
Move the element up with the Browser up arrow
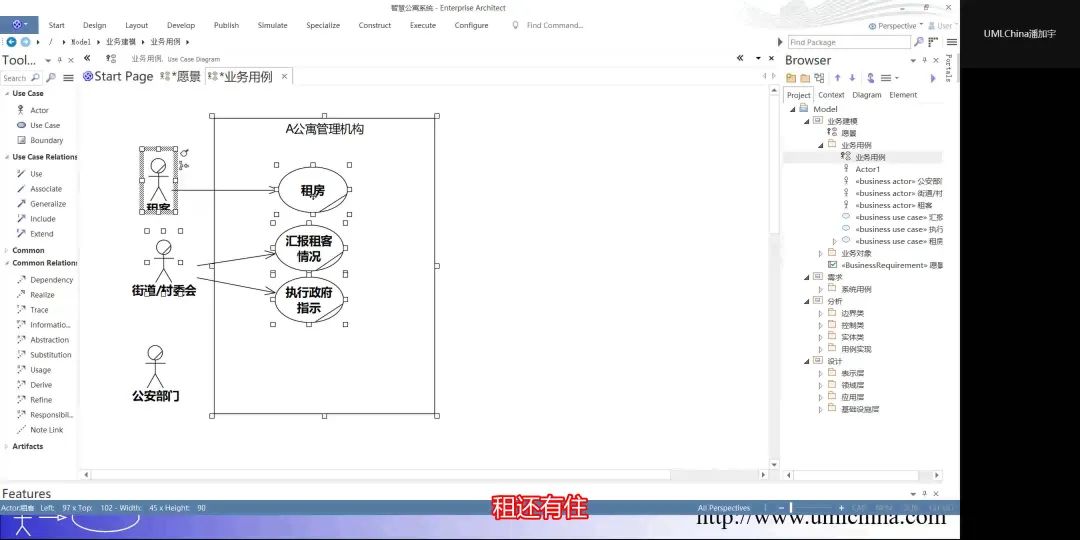pyautogui.click(x=838, y=78)
